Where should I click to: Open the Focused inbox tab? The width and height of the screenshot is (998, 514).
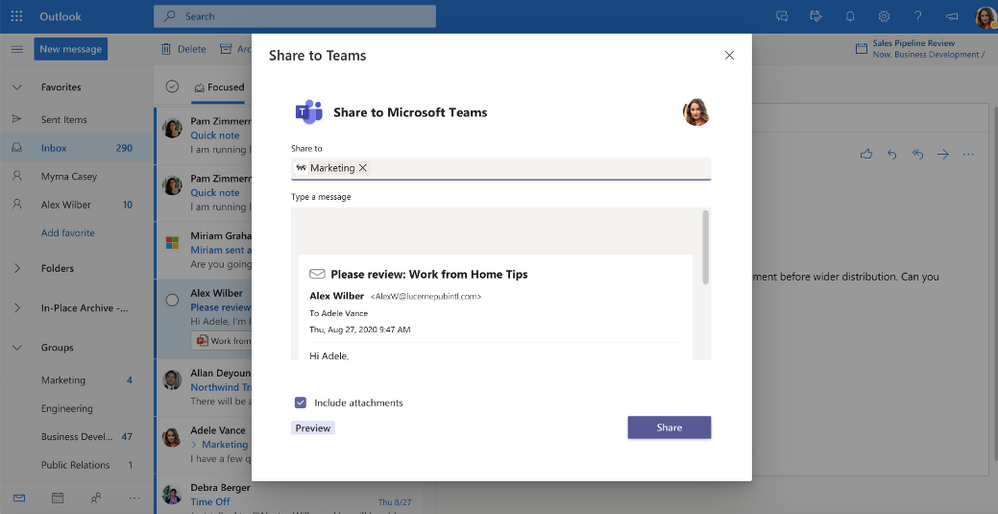[x=219, y=87]
